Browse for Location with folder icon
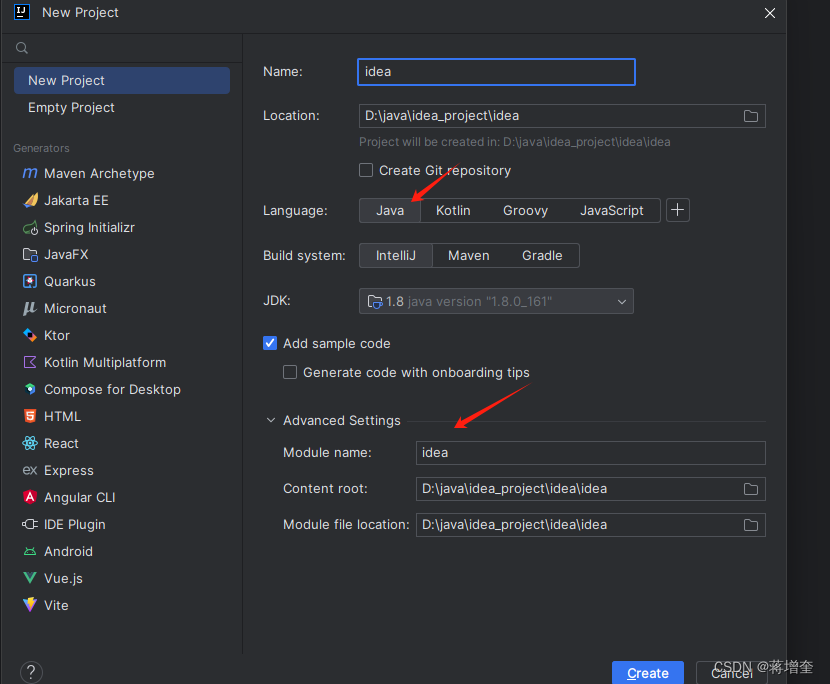Image resolution: width=830 pixels, height=684 pixels. [751, 116]
